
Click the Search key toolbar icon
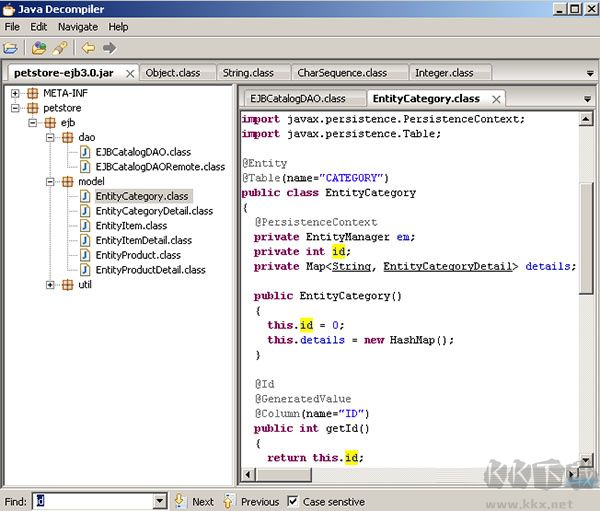click(60, 48)
